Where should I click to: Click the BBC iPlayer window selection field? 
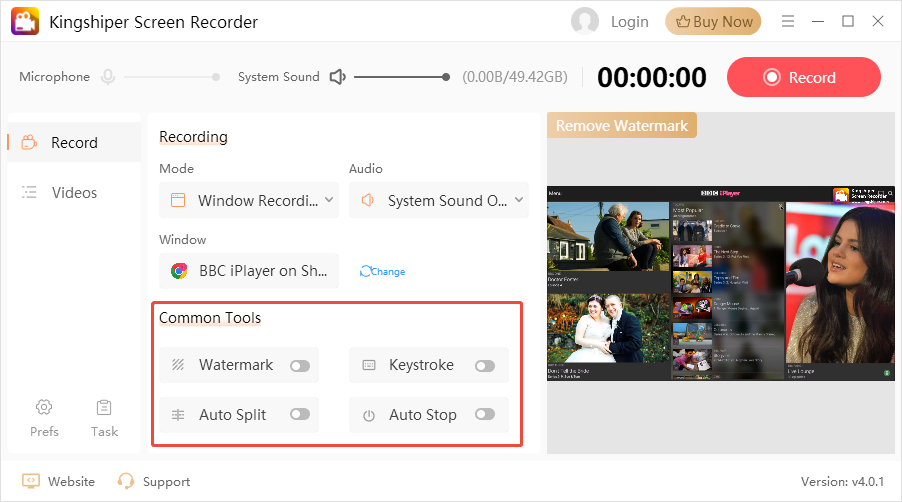click(x=249, y=271)
